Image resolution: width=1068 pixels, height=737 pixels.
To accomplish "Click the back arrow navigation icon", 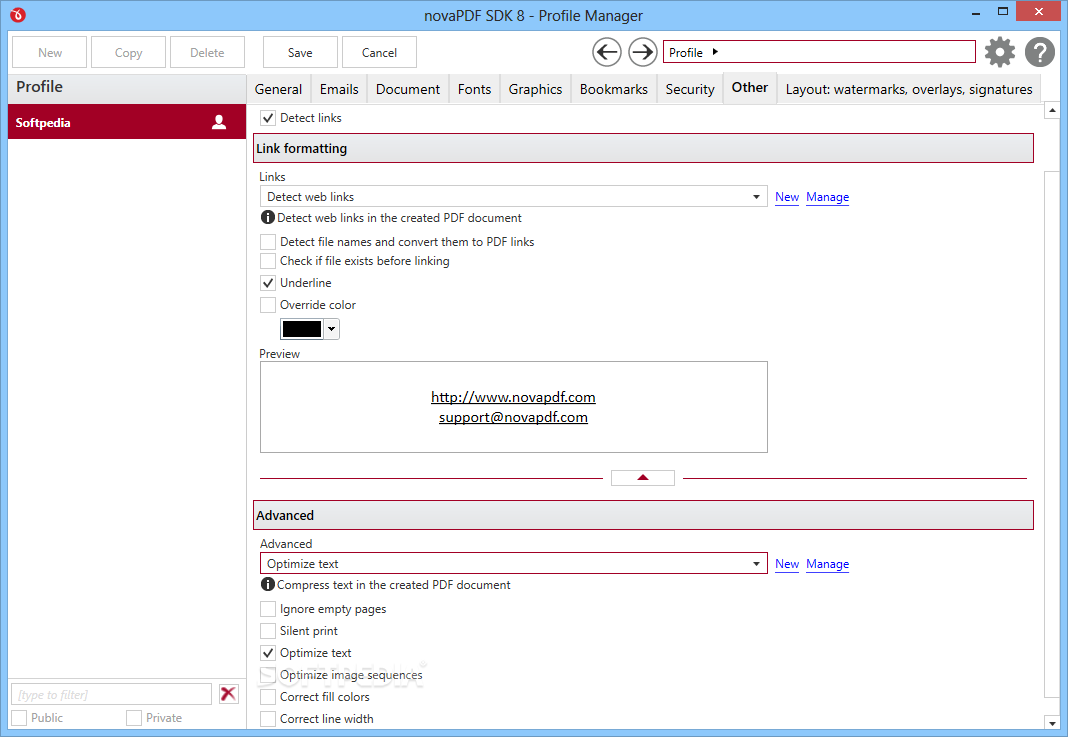I will pos(606,52).
